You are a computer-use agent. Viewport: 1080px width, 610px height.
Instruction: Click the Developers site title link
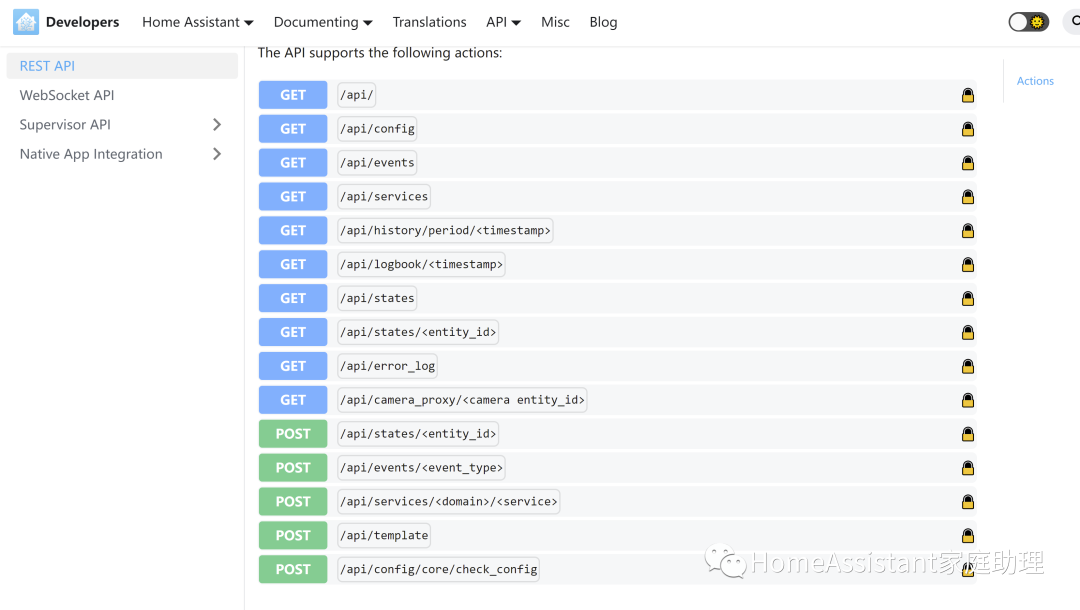coord(83,22)
